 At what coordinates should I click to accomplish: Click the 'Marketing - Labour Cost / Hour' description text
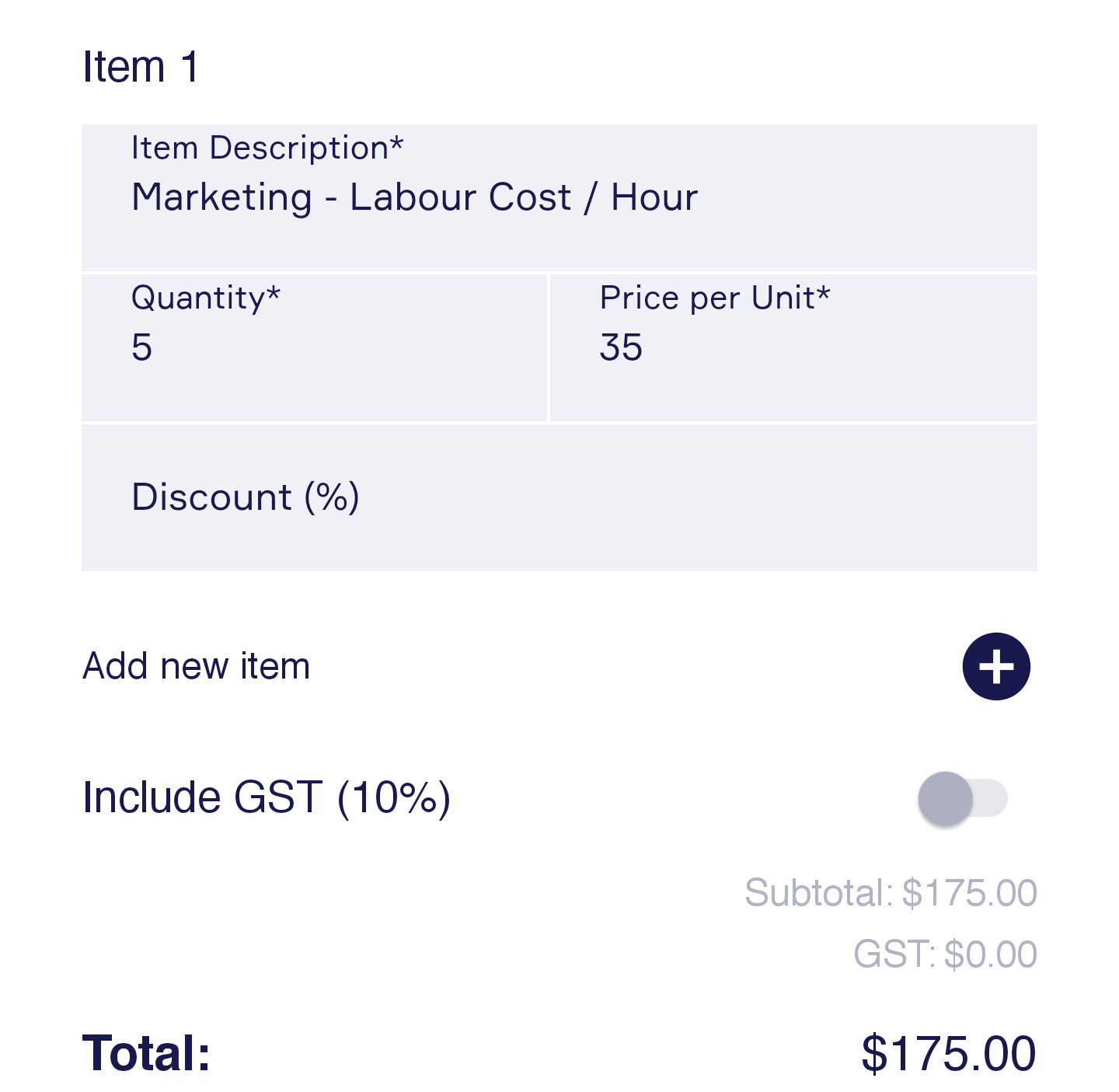point(414,197)
